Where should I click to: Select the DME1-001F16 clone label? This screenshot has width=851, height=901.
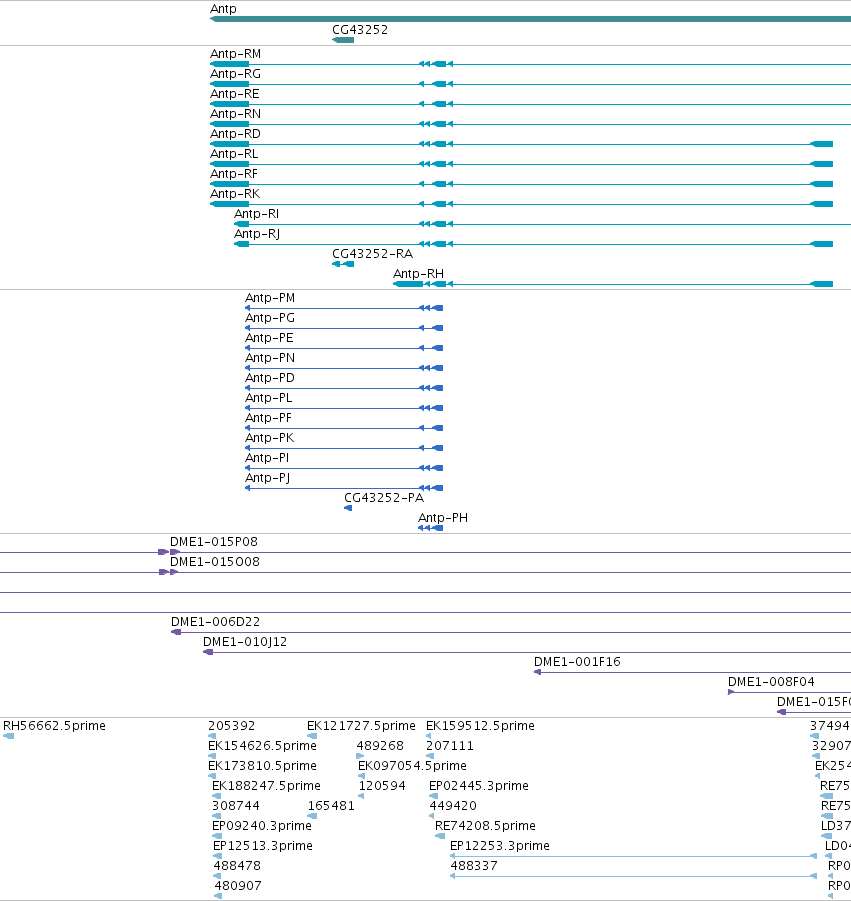[x=577, y=662]
